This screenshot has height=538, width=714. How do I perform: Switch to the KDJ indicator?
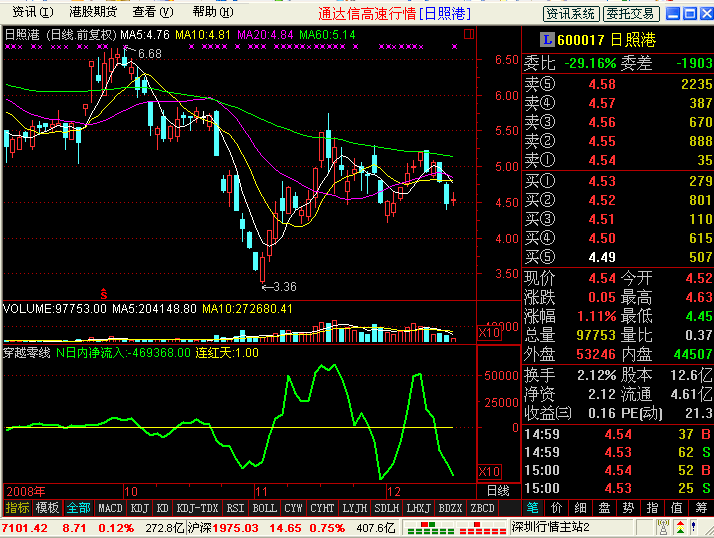pos(139,508)
